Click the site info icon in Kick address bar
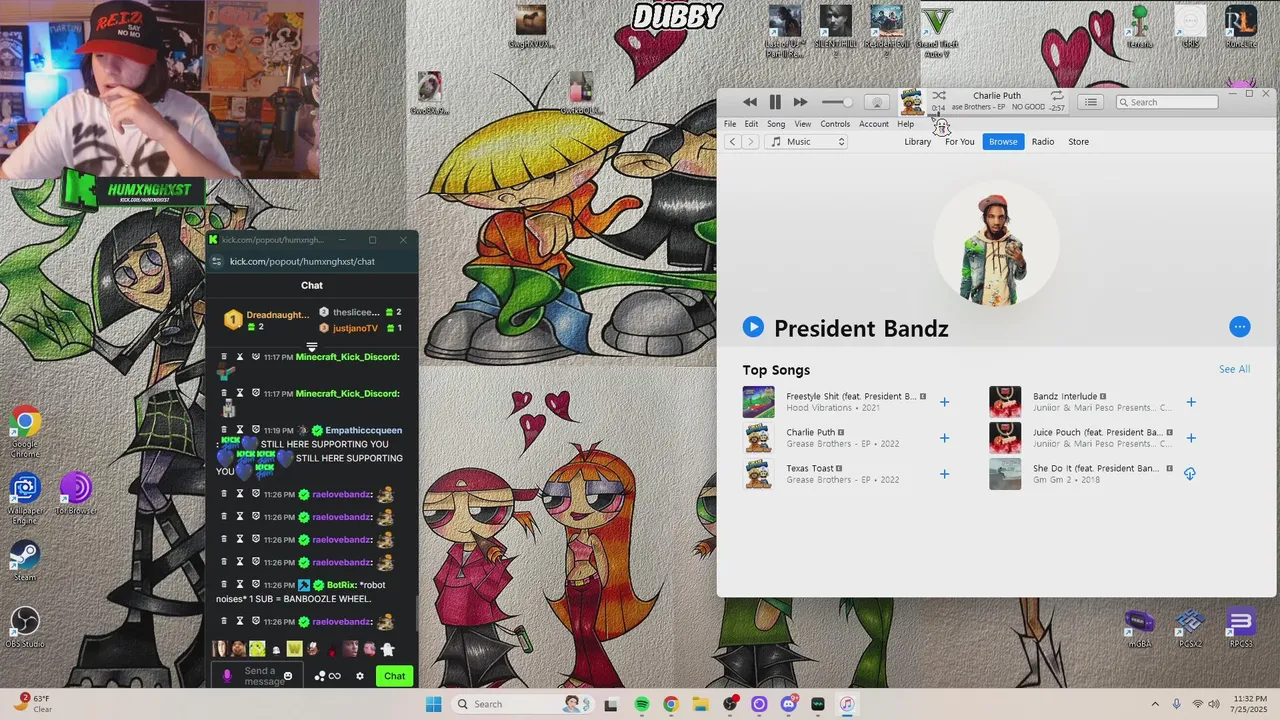This screenshot has width=1280, height=720. (x=217, y=261)
